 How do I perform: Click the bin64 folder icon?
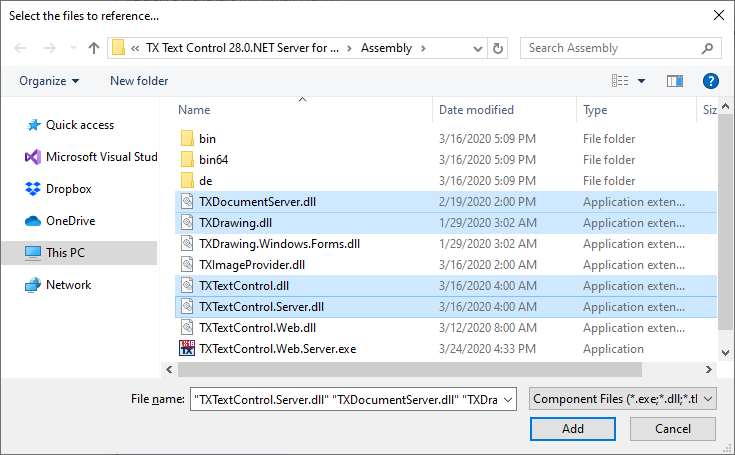(x=187, y=159)
